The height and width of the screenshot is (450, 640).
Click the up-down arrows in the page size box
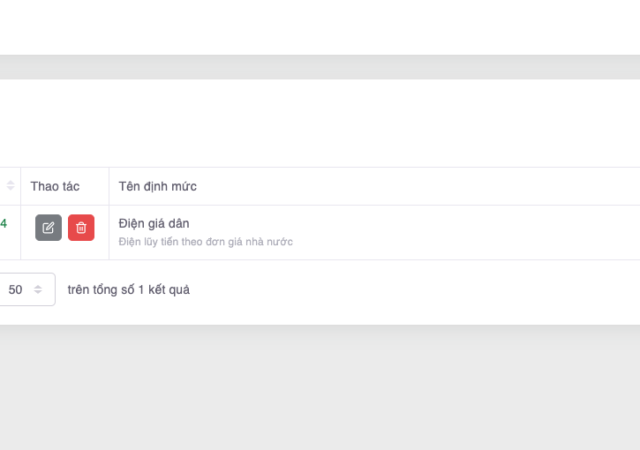[38, 290]
